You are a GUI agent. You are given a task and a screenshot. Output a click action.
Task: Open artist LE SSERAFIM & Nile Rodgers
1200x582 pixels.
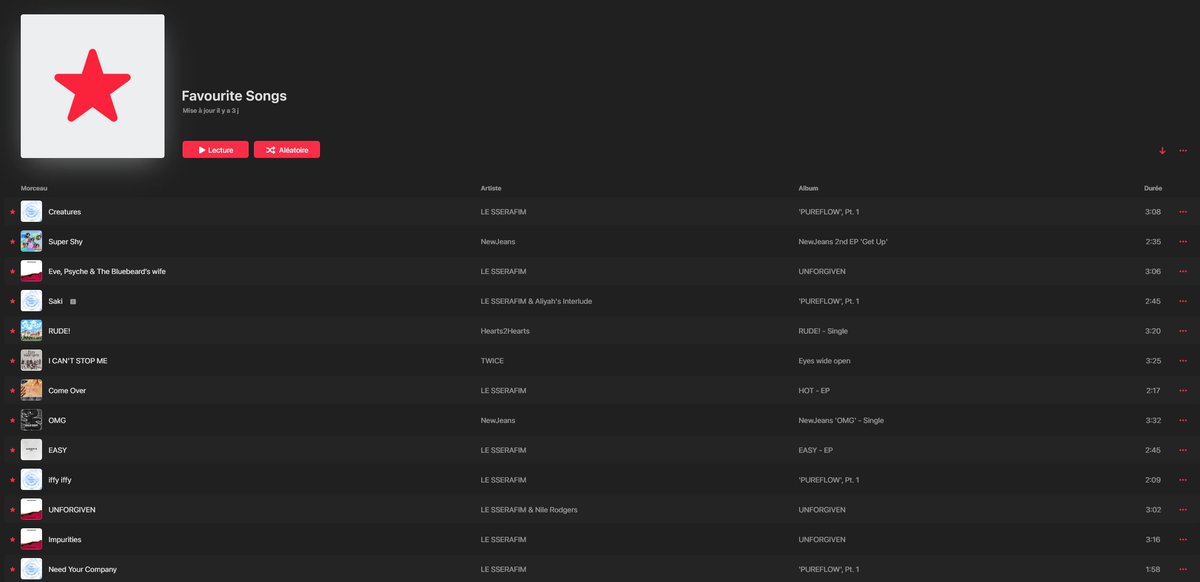pos(529,510)
